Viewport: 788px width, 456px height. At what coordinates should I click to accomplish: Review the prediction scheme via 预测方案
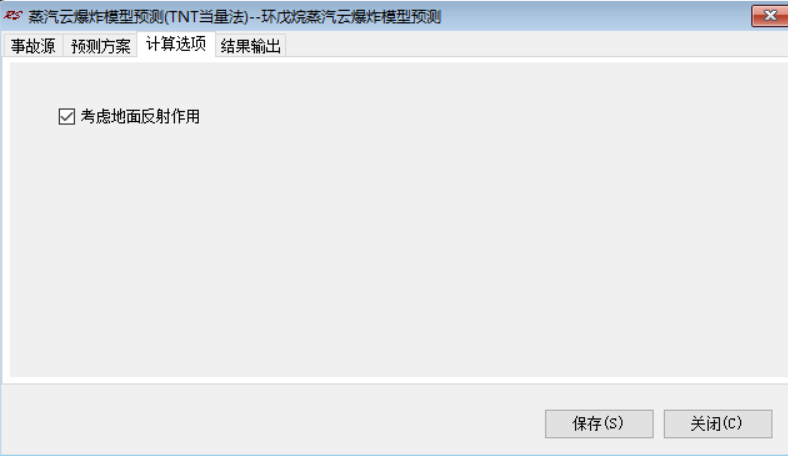(x=101, y=46)
